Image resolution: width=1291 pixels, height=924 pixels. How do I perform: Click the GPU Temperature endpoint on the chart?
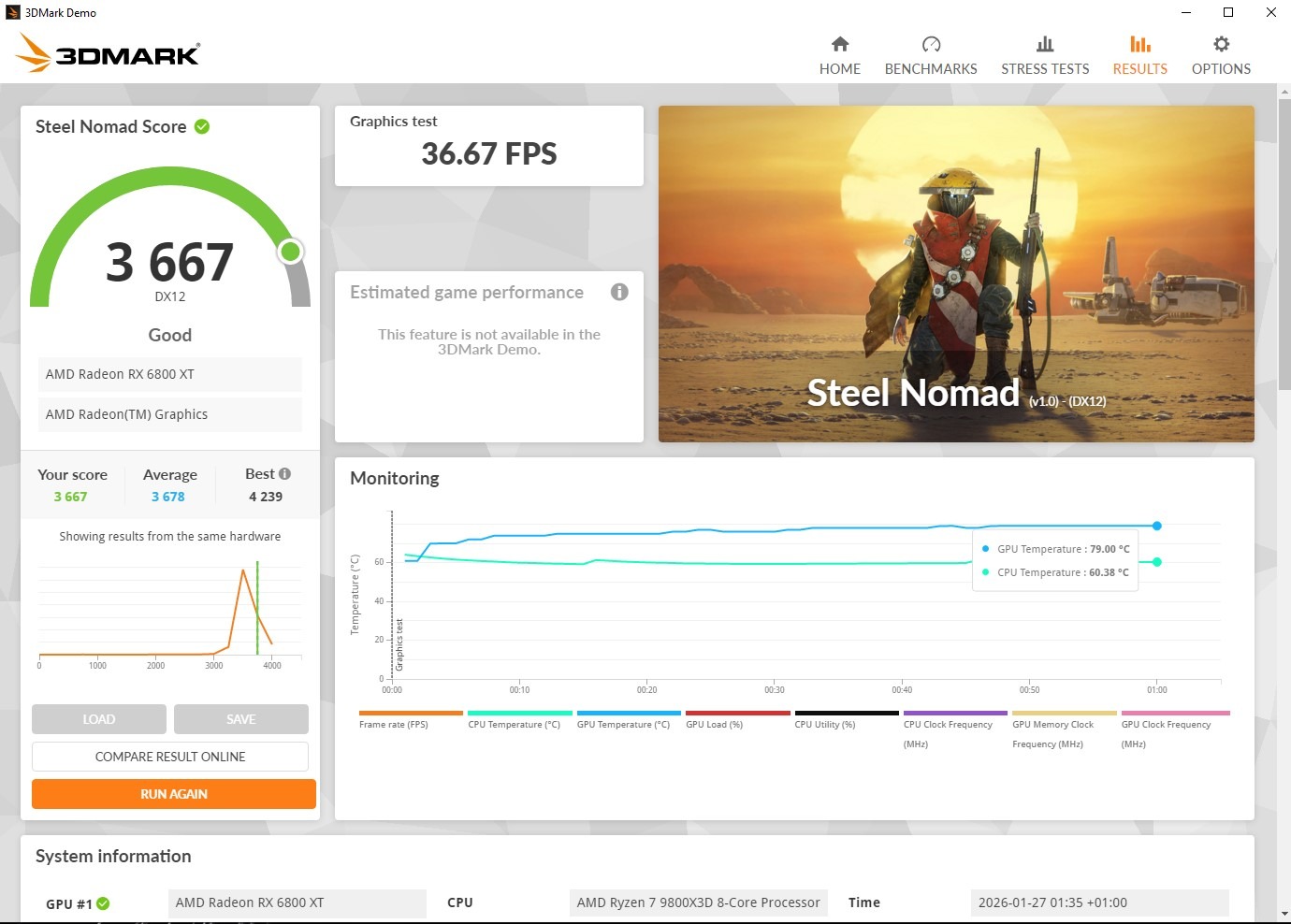pyautogui.click(x=1157, y=526)
